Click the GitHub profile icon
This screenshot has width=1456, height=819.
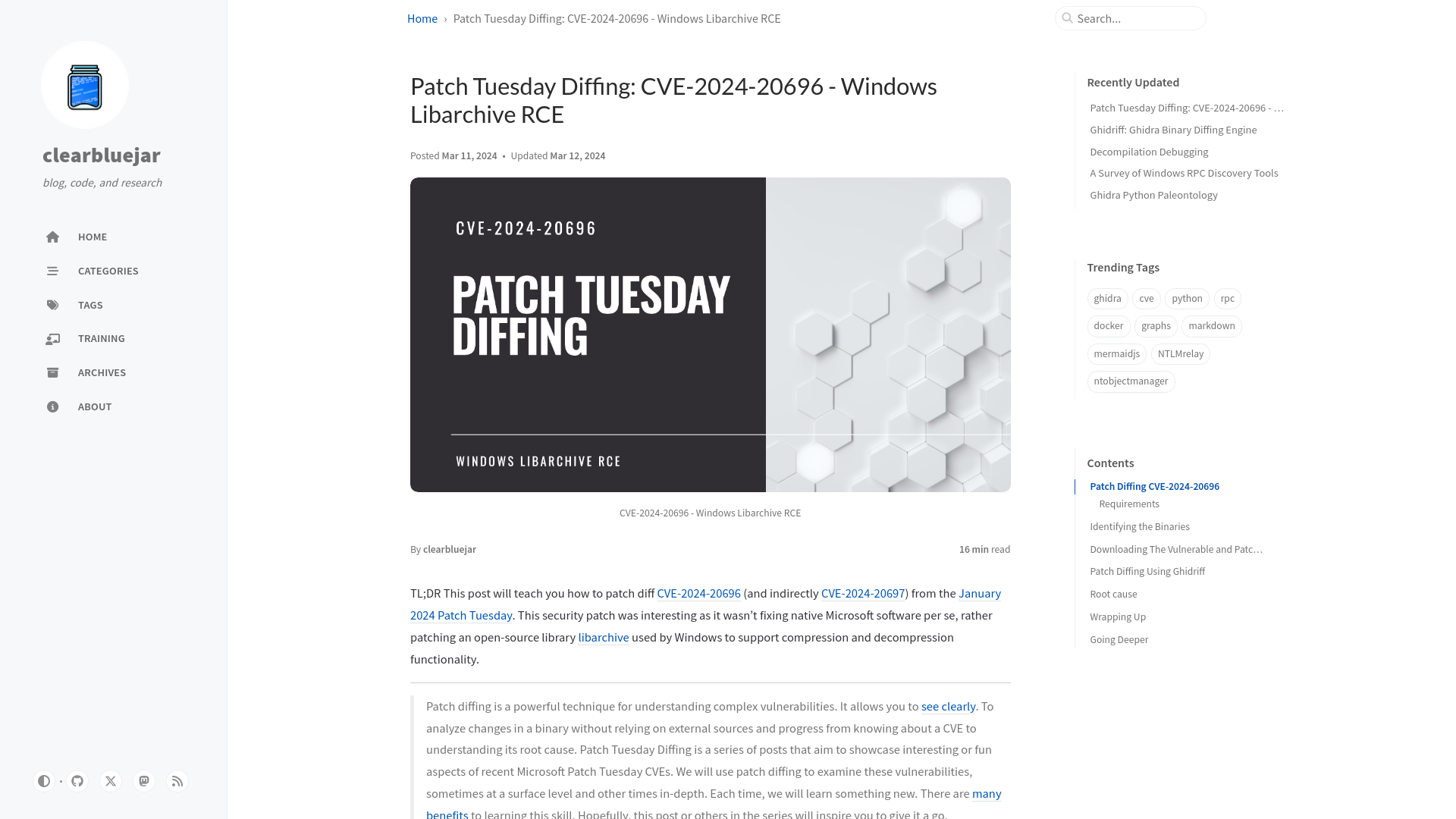coord(77,781)
